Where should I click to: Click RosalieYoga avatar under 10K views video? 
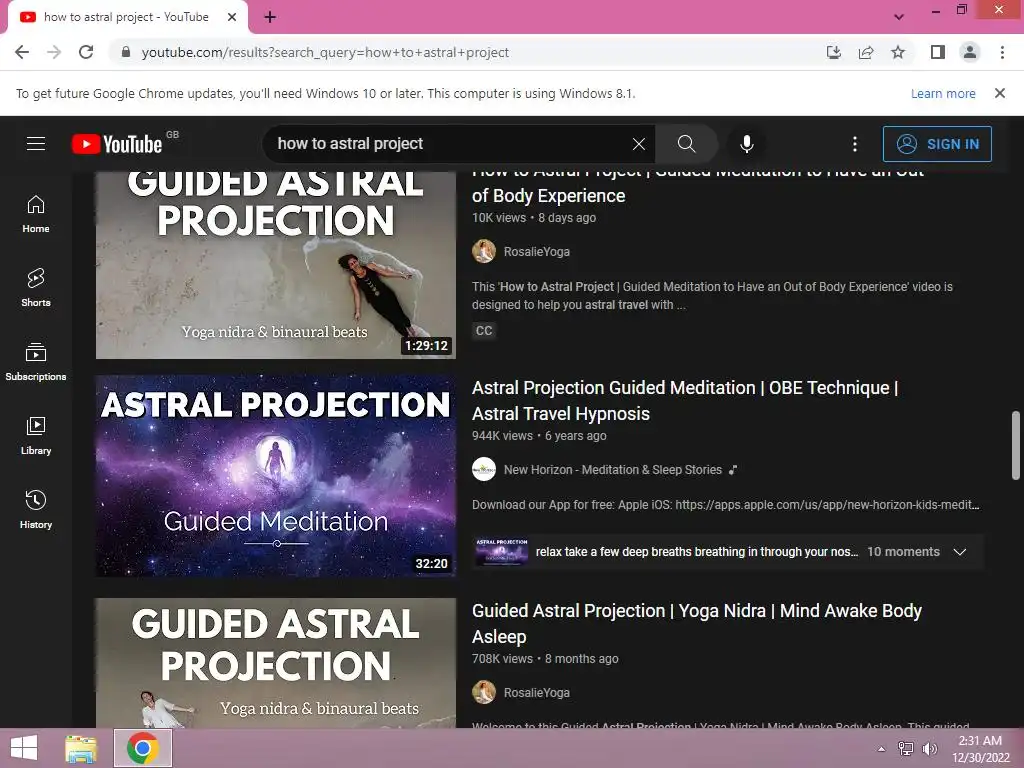tap(484, 251)
